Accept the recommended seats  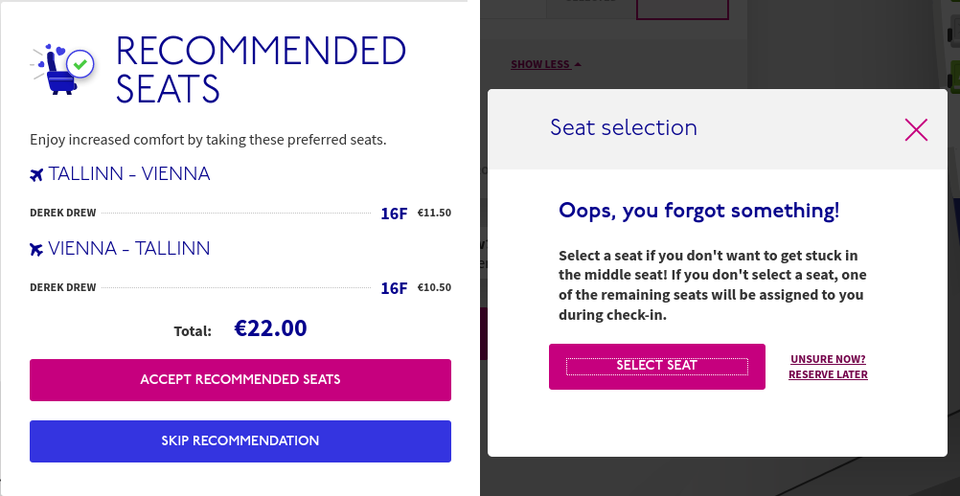[x=240, y=380]
